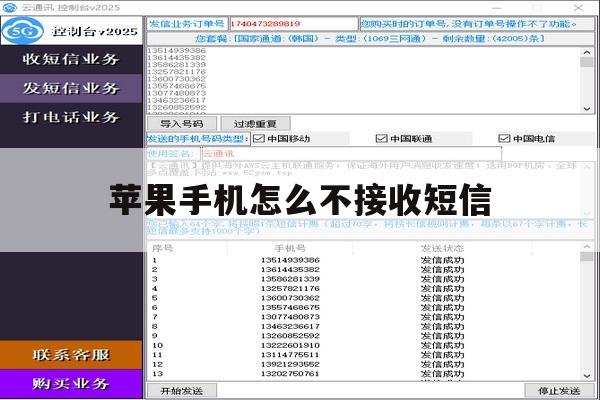600x400 pixels.
Task: Click the 手机号 column header
Action: (x=290, y=248)
